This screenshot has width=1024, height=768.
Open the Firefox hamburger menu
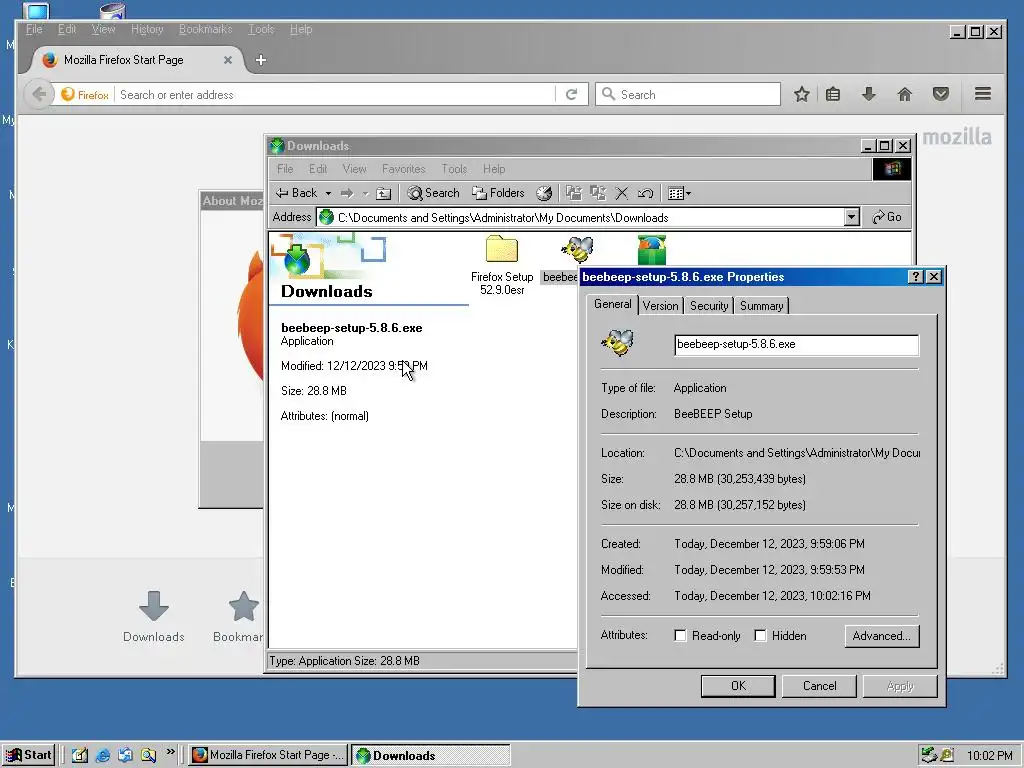983,94
